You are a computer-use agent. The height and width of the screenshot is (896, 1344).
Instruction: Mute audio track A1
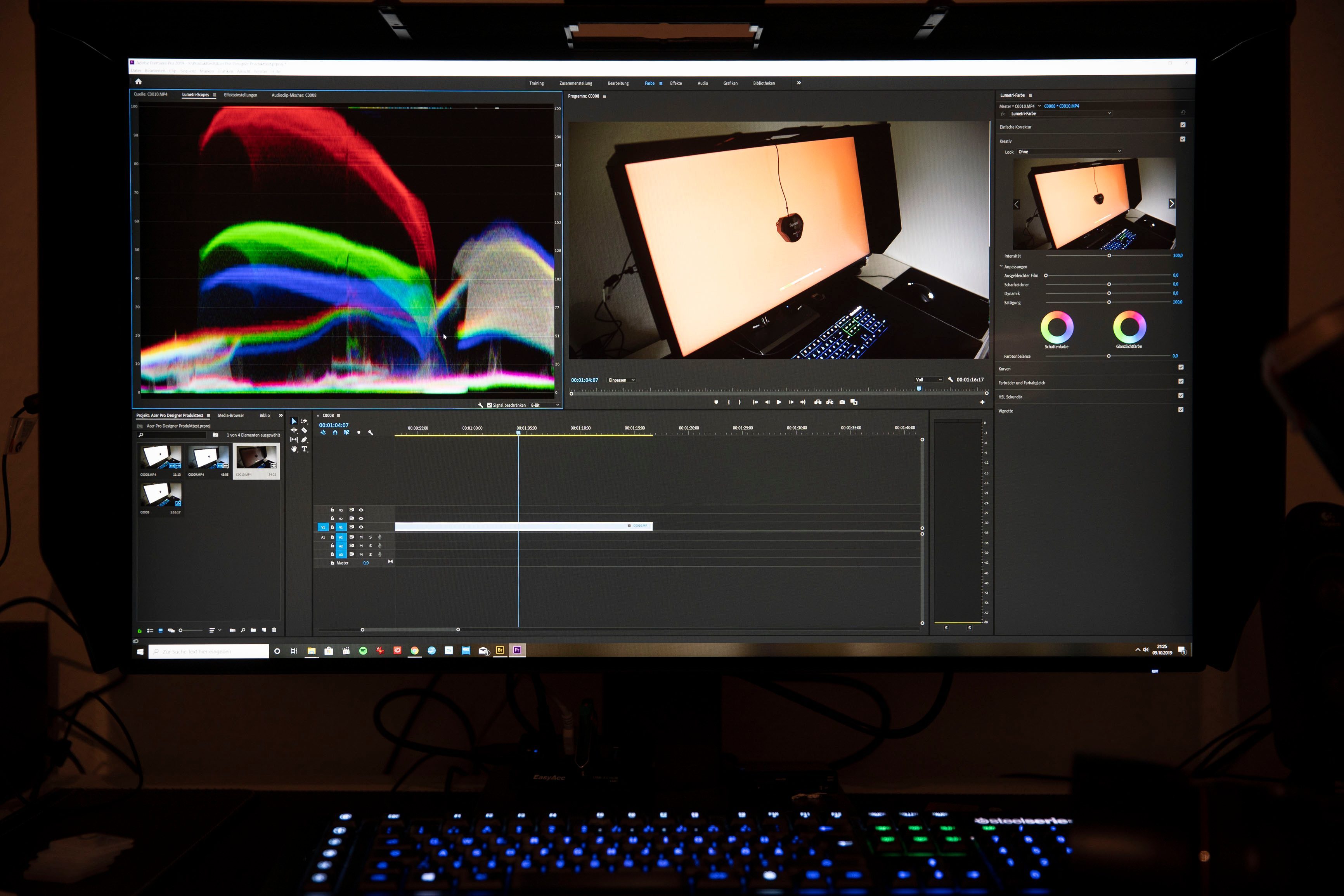point(361,537)
